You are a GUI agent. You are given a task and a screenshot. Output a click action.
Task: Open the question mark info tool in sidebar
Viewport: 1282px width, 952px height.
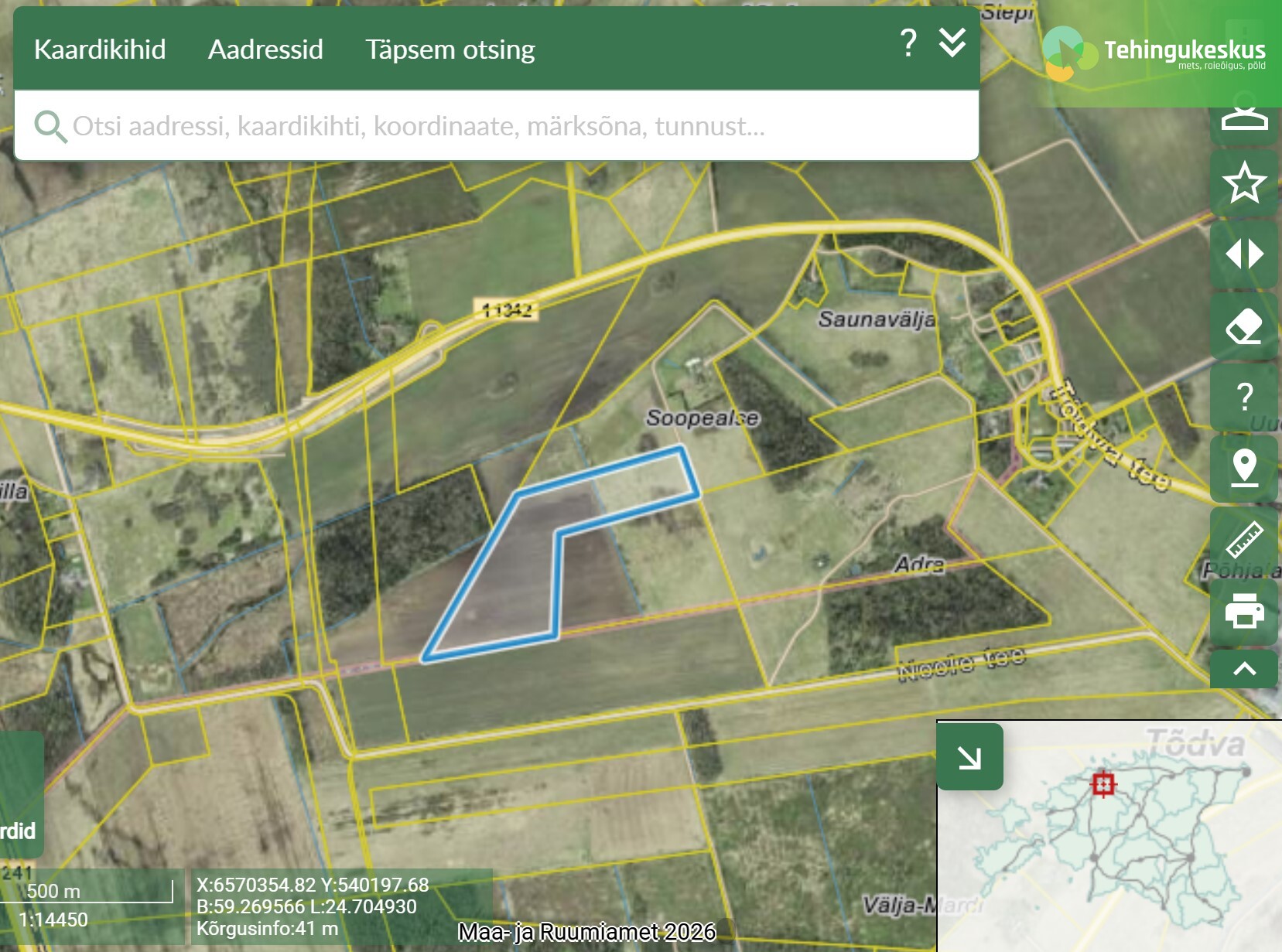pyautogui.click(x=1243, y=397)
